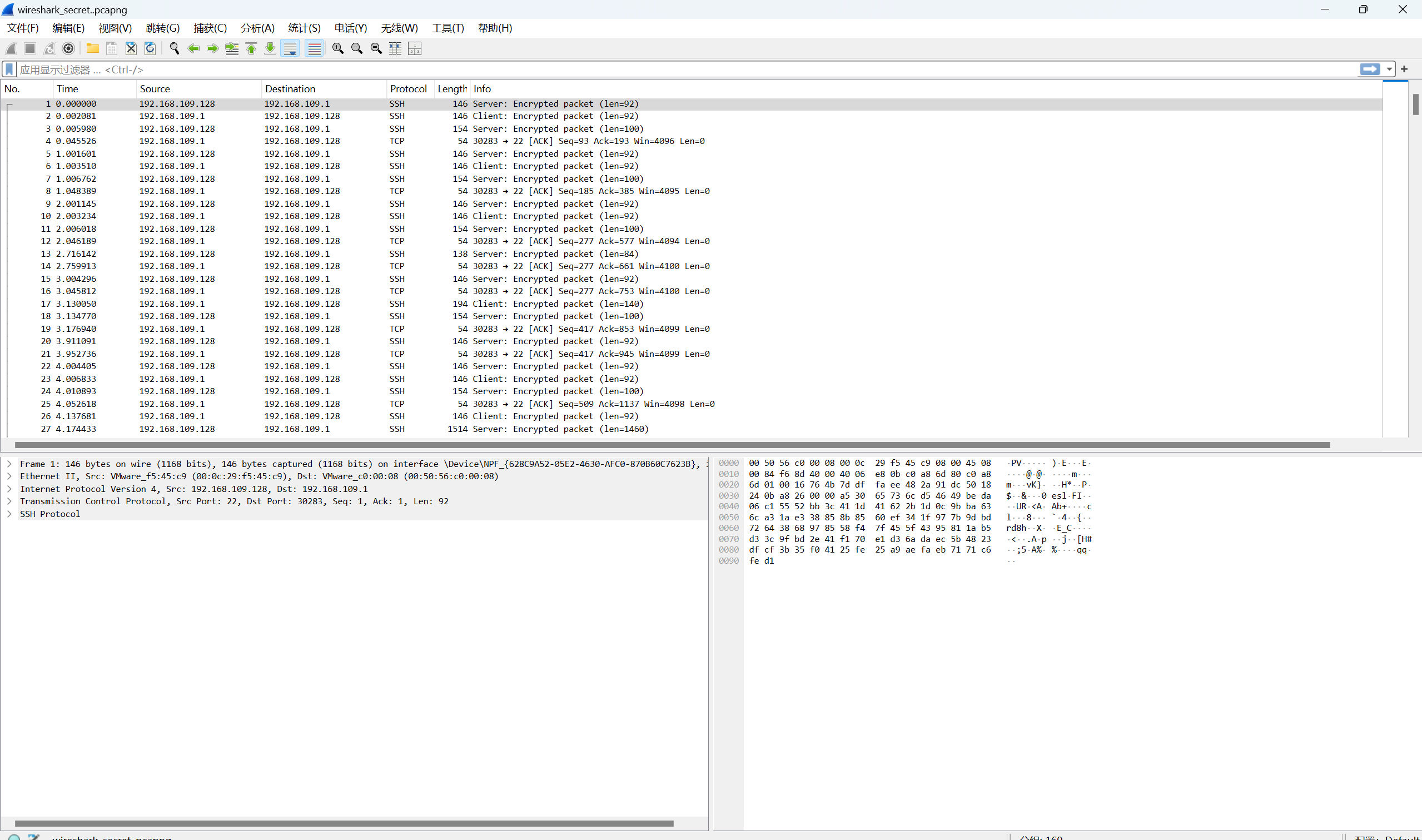This screenshot has width=1422, height=840.
Task: Toggle packet list colorization
Action: [x=314, y=49]
